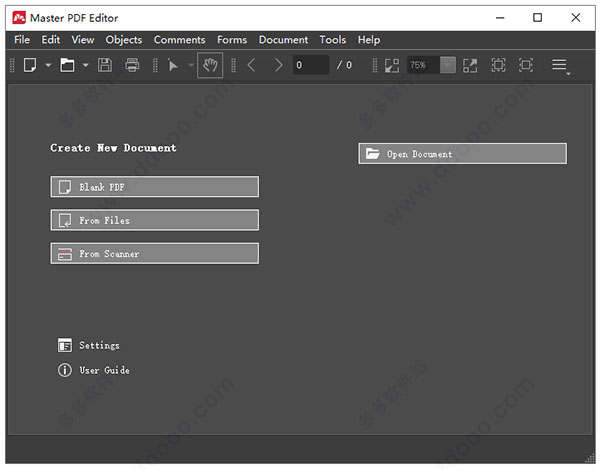Go to previous page arrow
600x469 pixels.
(x=251, y=65)
